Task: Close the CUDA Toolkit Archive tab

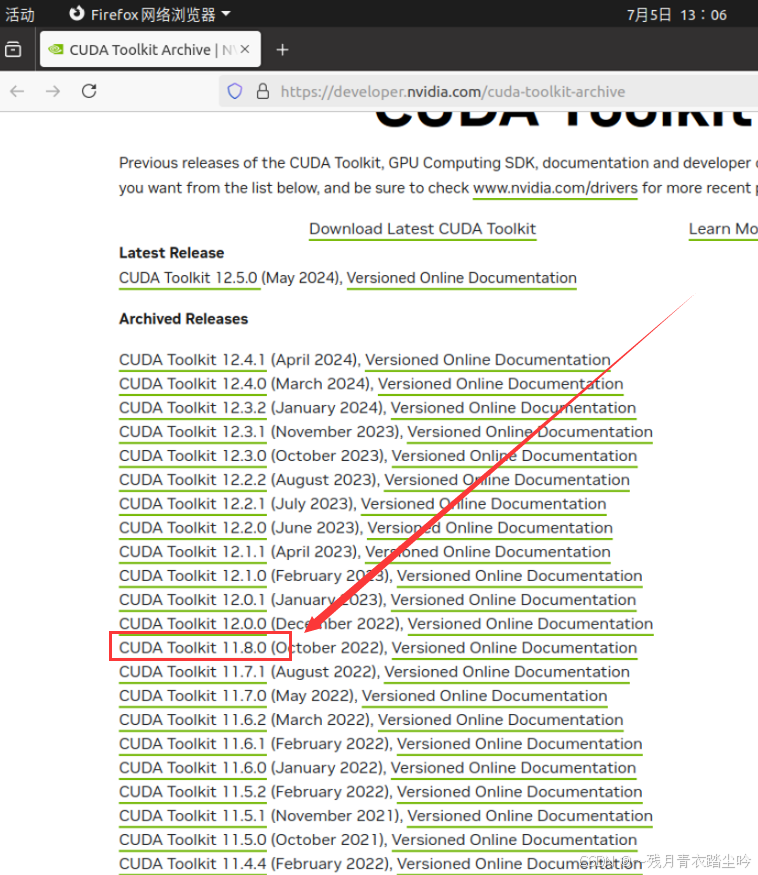Action: [246, 49]
